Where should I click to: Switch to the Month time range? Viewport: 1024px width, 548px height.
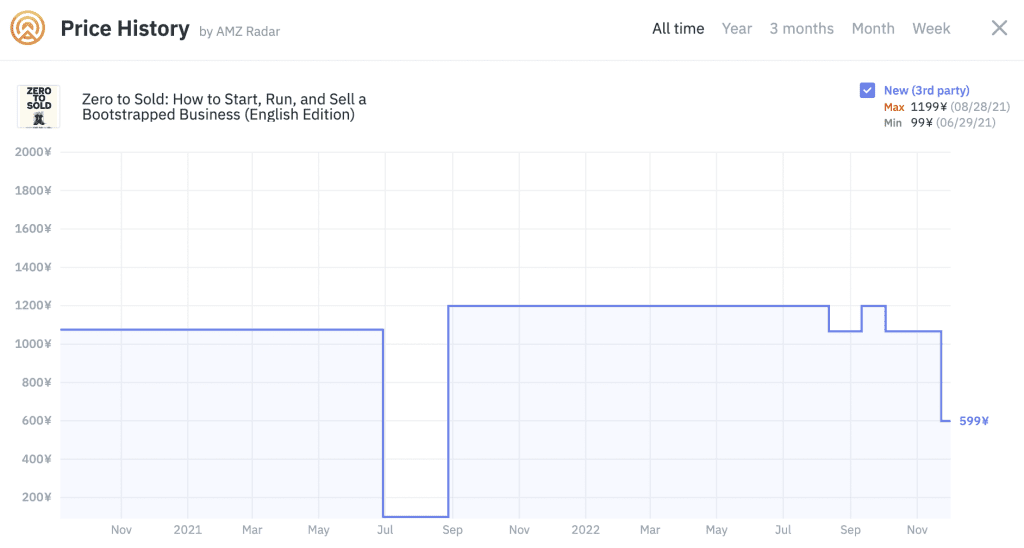[873, 29]
